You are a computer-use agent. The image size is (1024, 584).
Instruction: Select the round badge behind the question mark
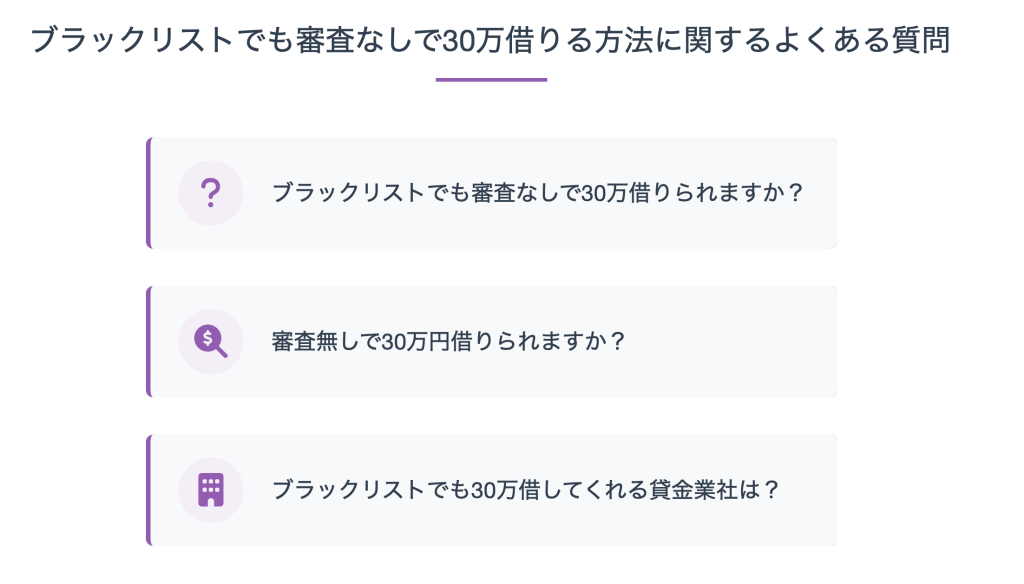click(x=210, y=193)
